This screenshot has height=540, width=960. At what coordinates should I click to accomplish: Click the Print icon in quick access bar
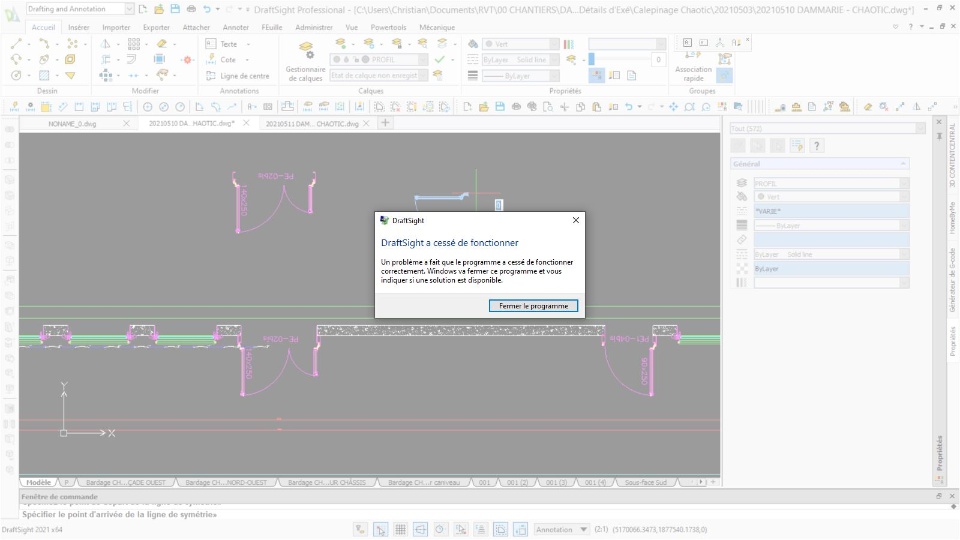click(x=191, y=9)
